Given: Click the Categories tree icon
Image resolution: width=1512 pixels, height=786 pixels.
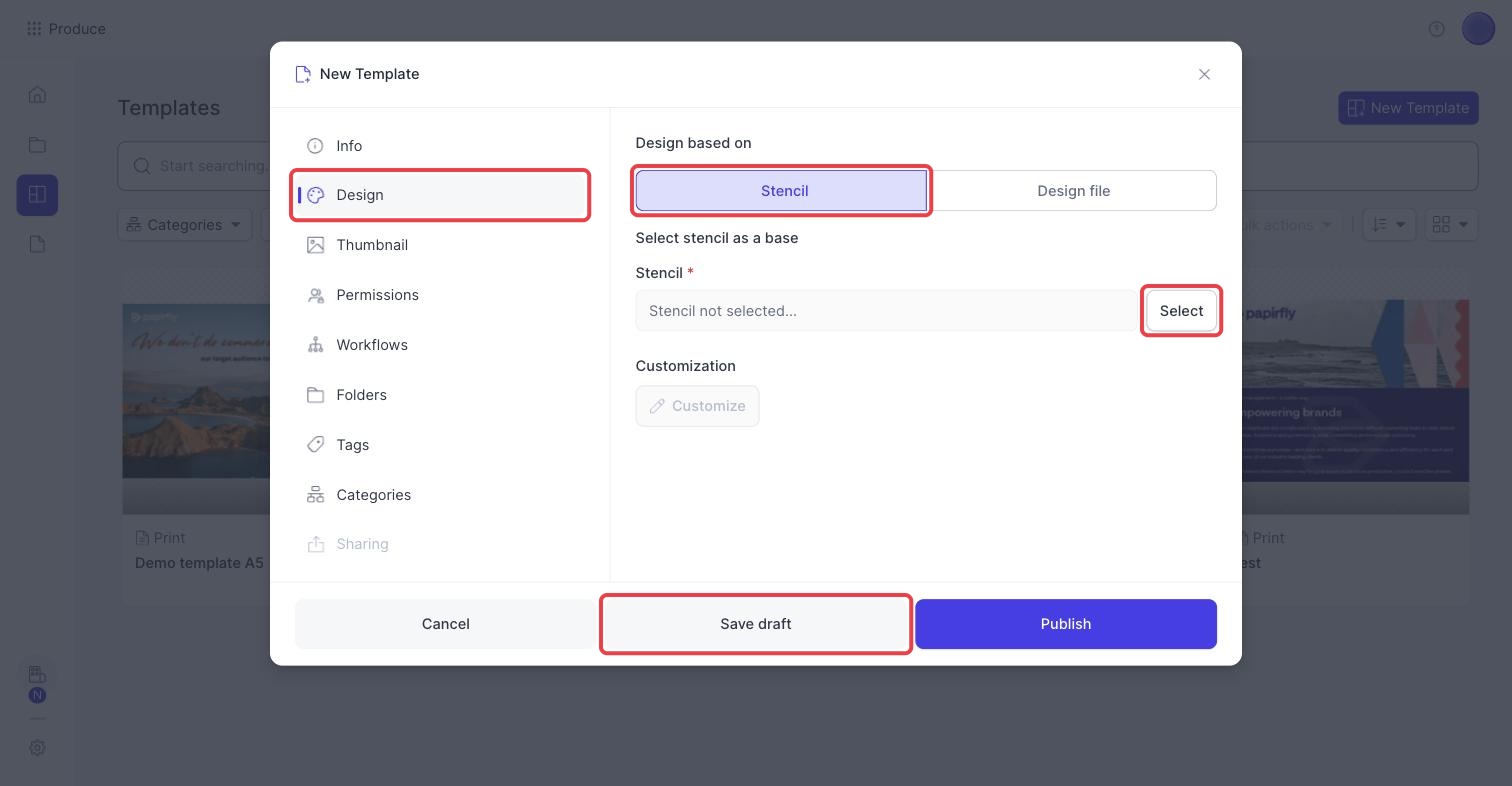Looking at the screenshot, I should coord(315,495).
